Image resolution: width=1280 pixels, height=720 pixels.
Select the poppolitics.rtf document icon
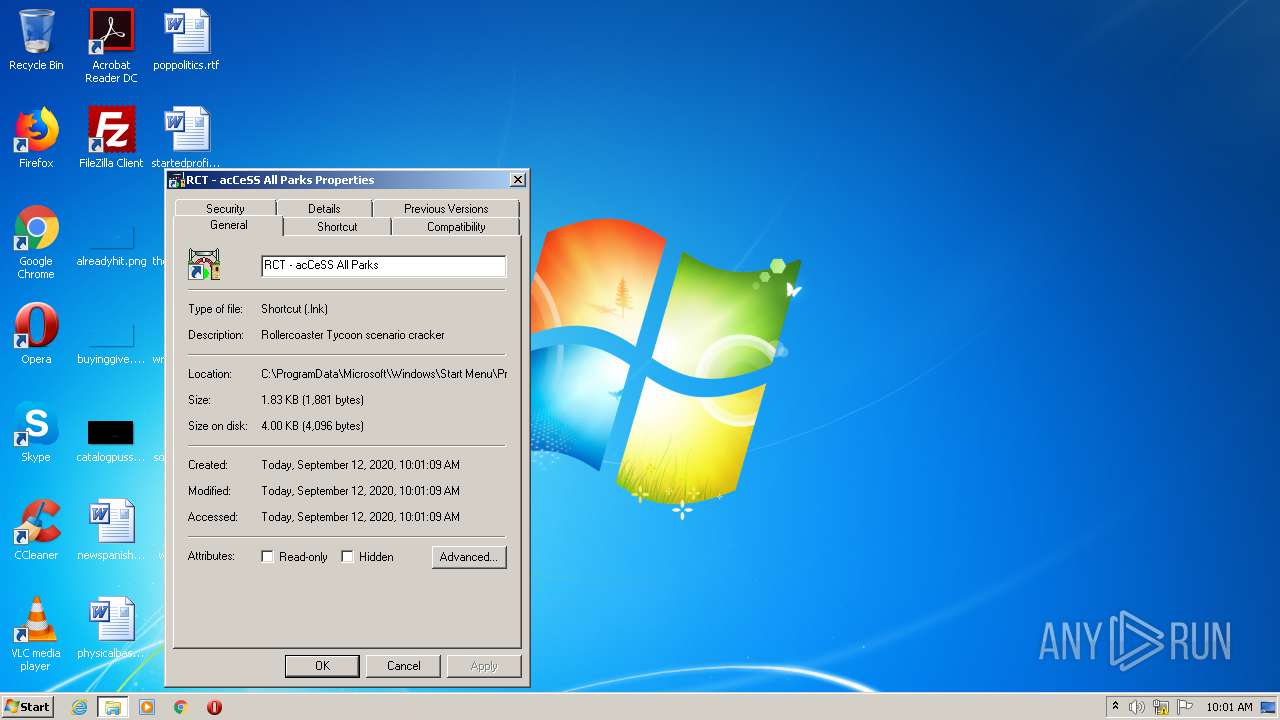point(186,40)
